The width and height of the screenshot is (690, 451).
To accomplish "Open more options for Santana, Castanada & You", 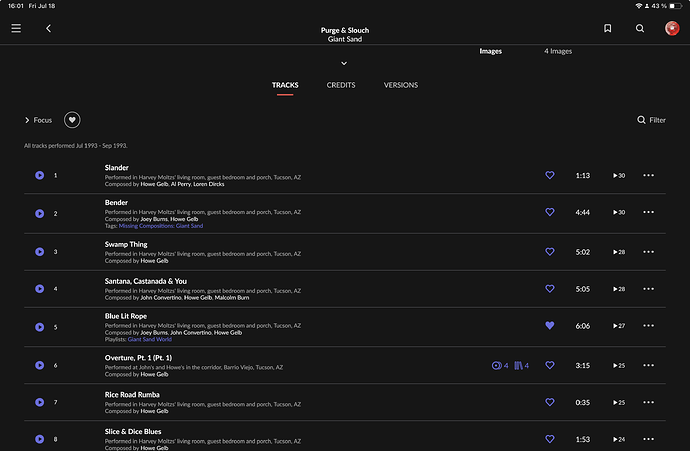I will pos(648,289).
